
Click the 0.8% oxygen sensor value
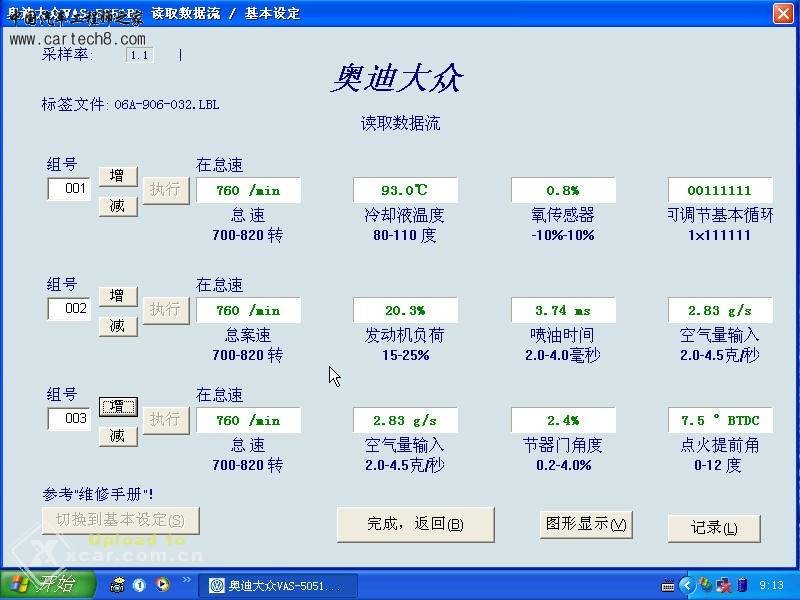[563, 190]
